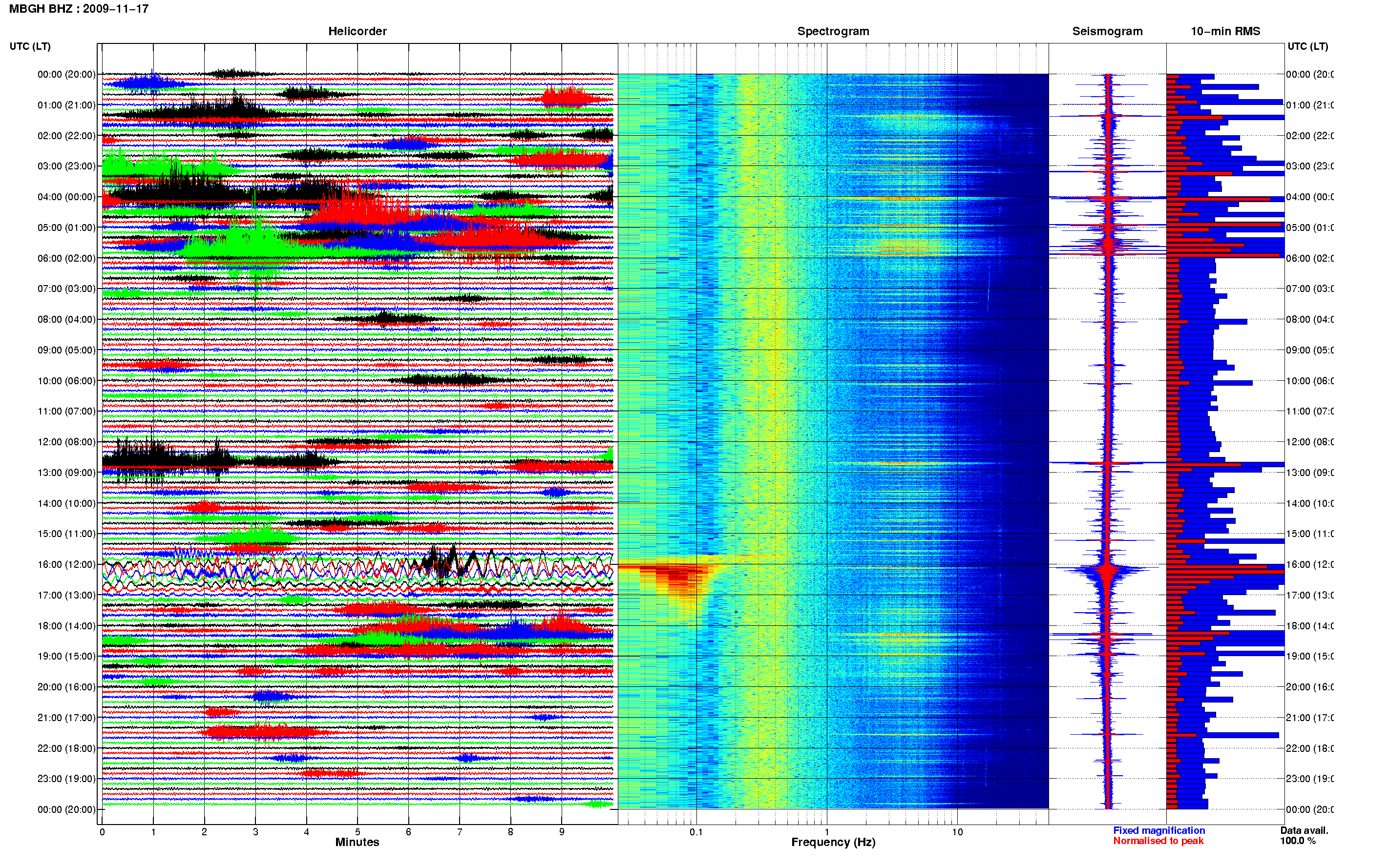Click the left '03:00 (23:00)' time label

66,166
